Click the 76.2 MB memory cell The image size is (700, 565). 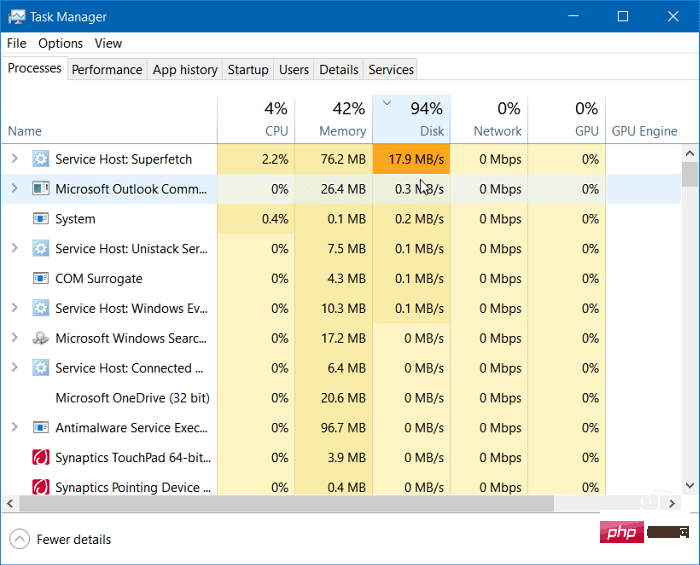(x=334, y=159)
